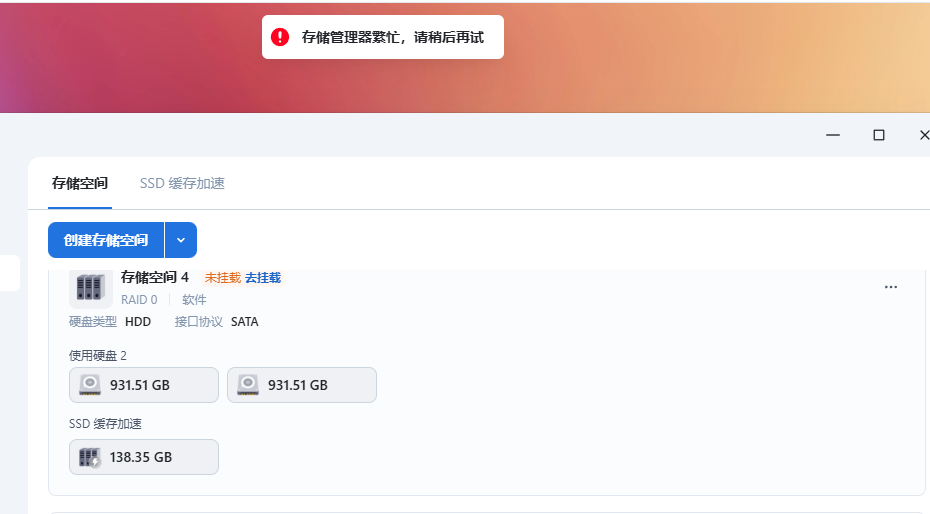Maximize the storage manager window

[879, 135]
